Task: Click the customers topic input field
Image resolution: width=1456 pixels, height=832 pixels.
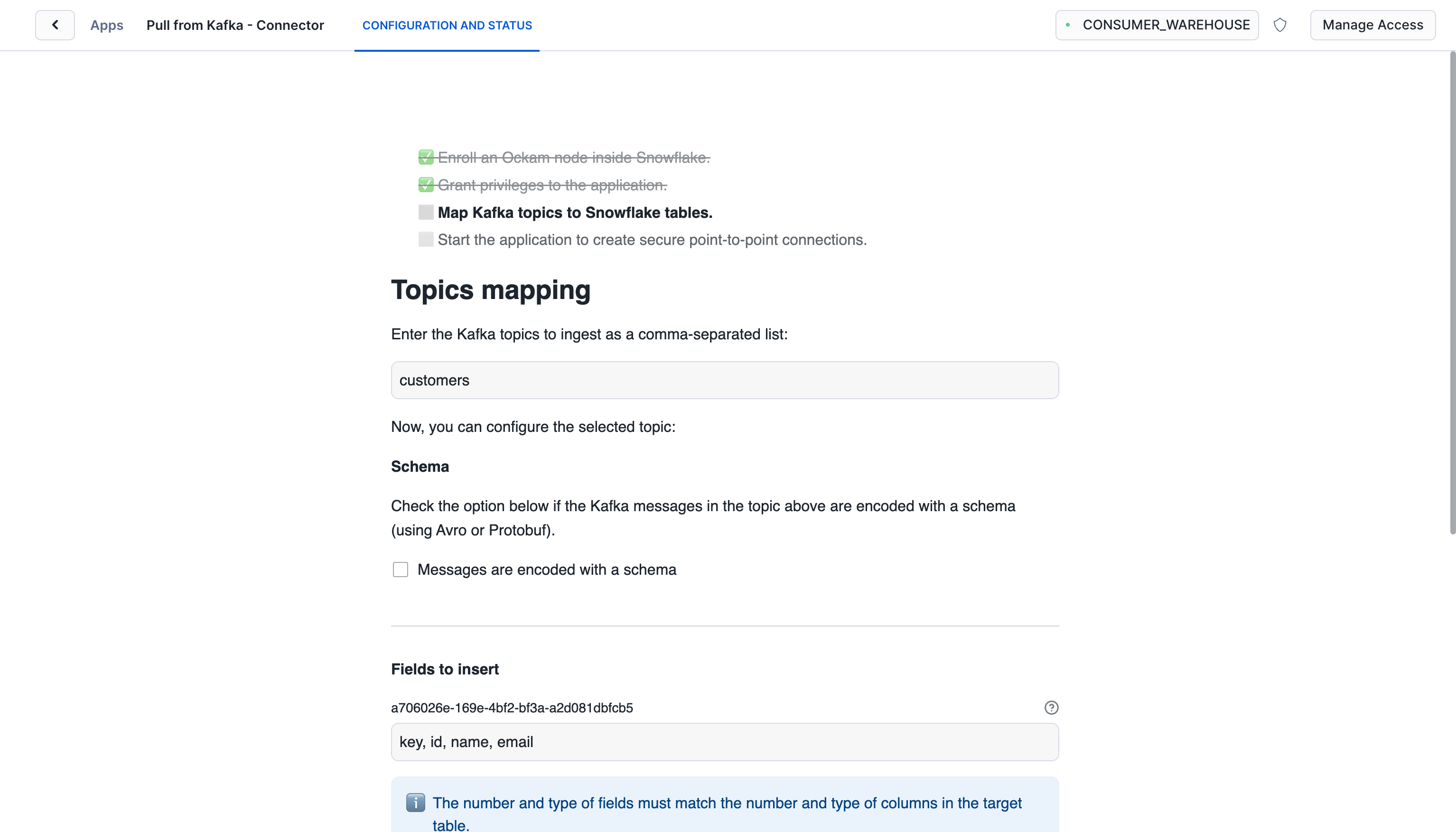Action: click(x=725, y=380)
